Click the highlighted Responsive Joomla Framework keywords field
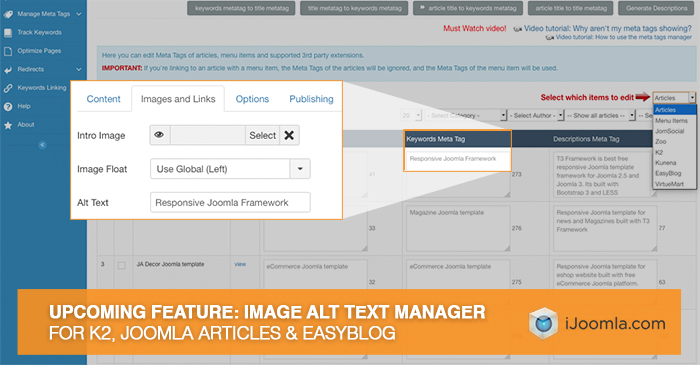This screenshot has height=365, width=700. click(x=458, y=162)
